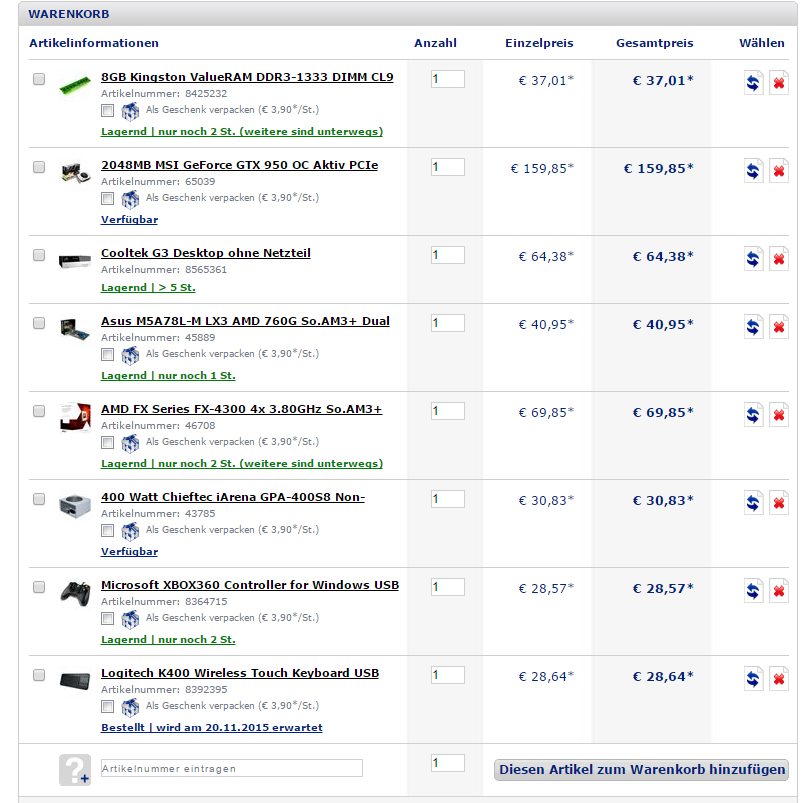
Task: Click 'Diesen Artikel zum Warenkorb hinzufügen' button
Action: [x=641, y=770]
